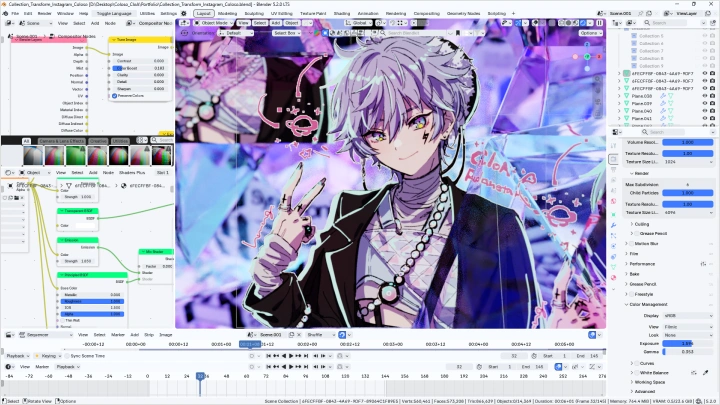This screenshot has height=405, width=720.
Task: Click the new view layer icon beside ViewLayer
Action: [708, 13]
